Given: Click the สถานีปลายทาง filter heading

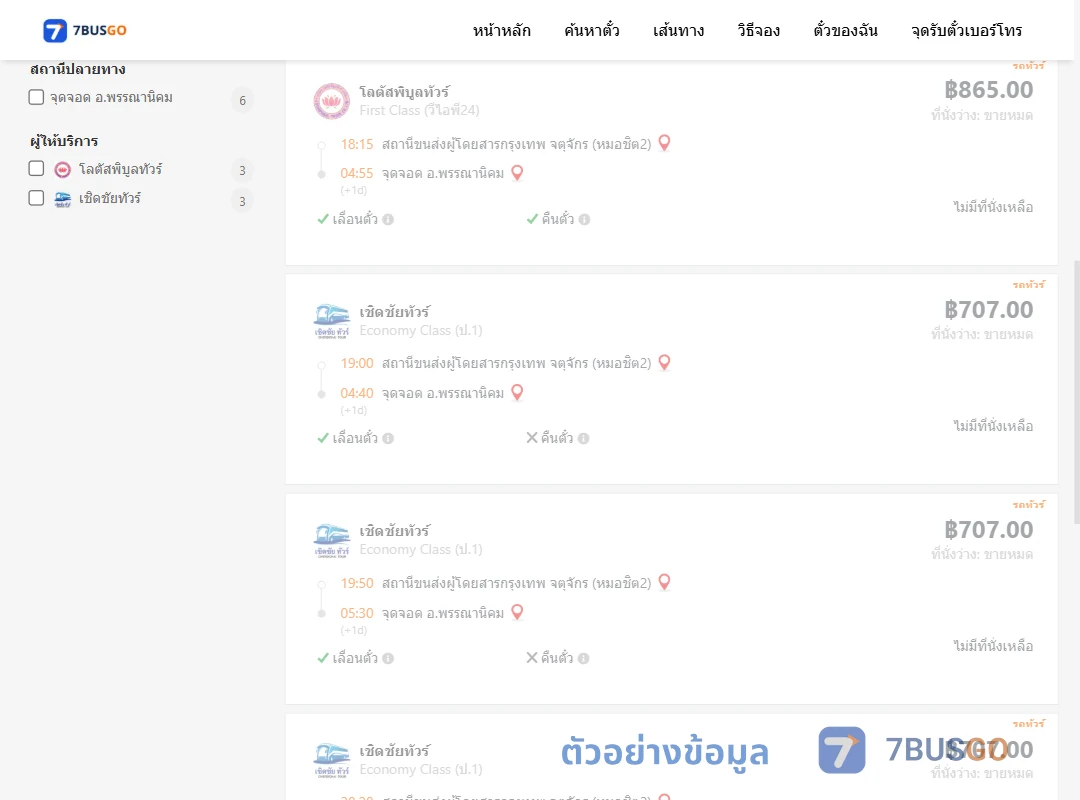Looking at the screenshot, I should tap(78, 69).
